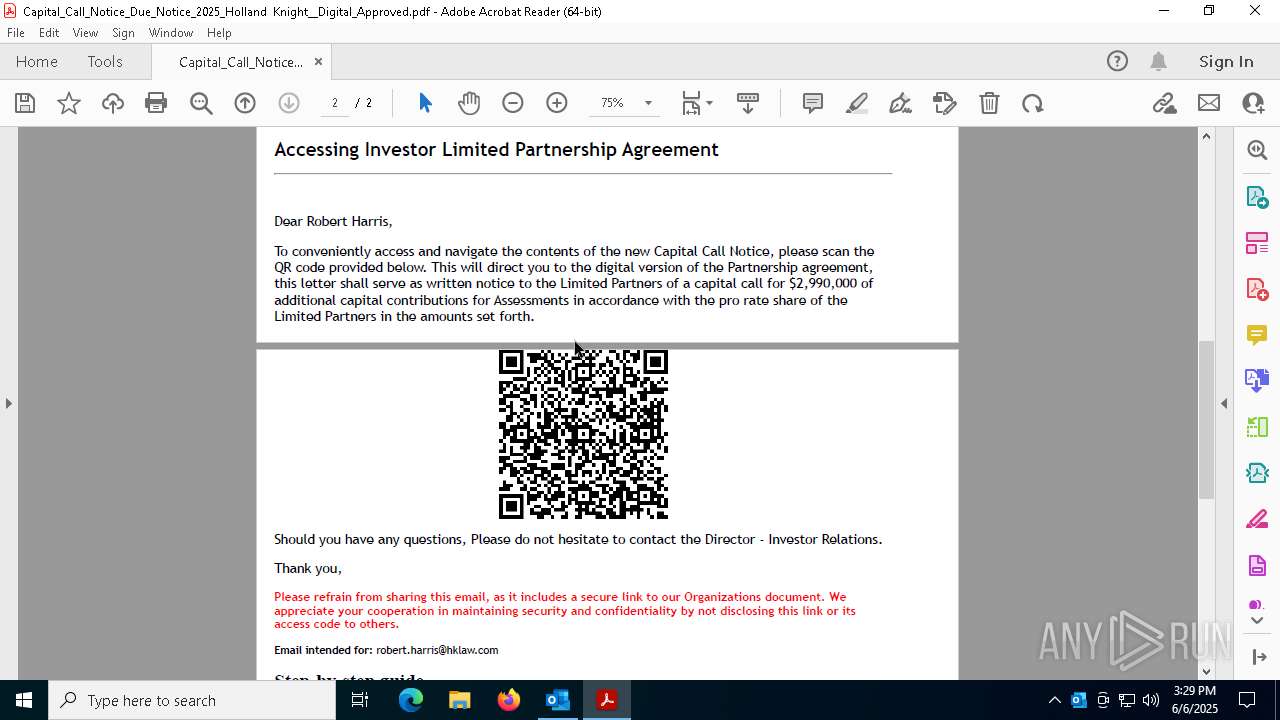The image size is (1280, 720).
Task: Open the volume control in system tray
Action: pos(1150,700)
